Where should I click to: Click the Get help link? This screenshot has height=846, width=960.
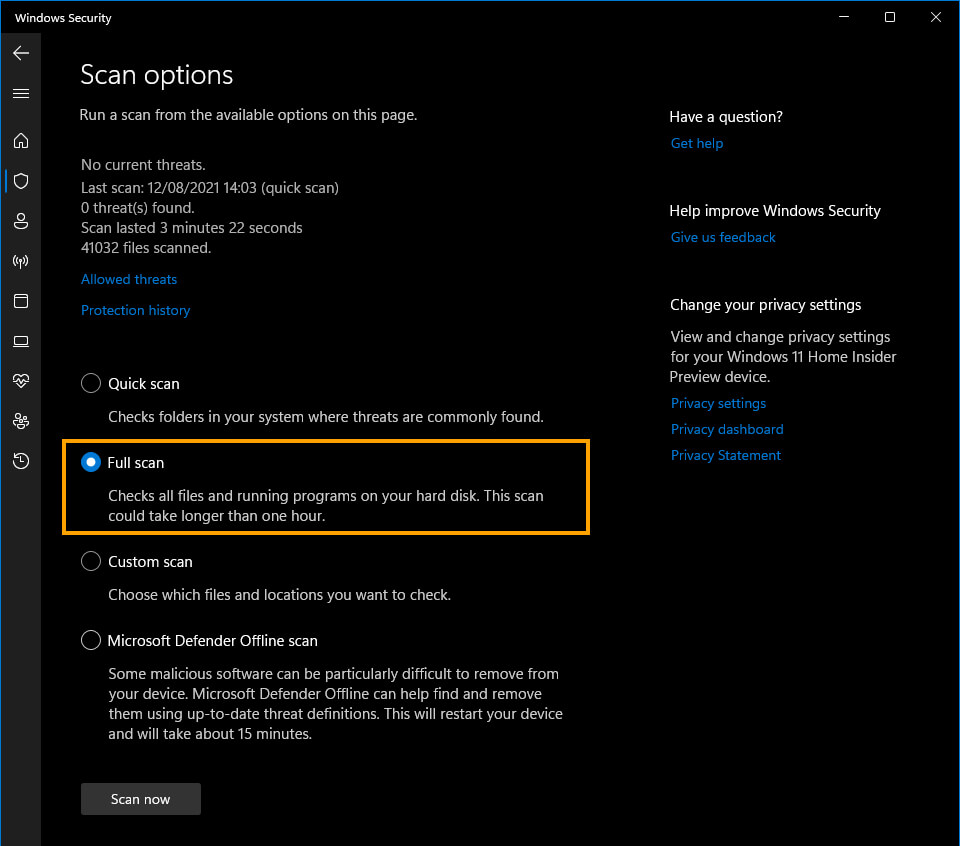point(697,143)
